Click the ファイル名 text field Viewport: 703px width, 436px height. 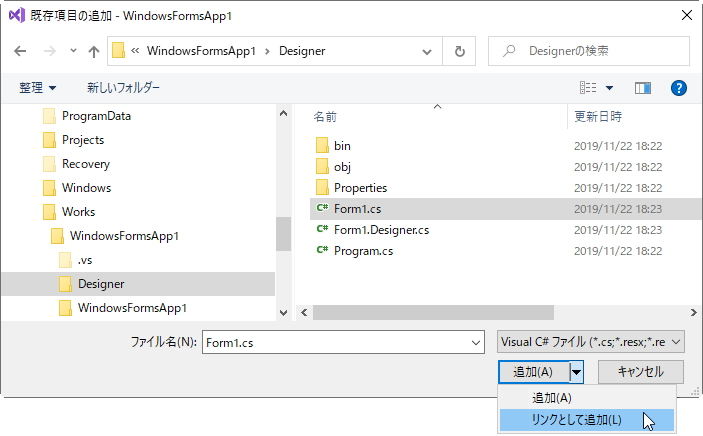click(334, 343)
